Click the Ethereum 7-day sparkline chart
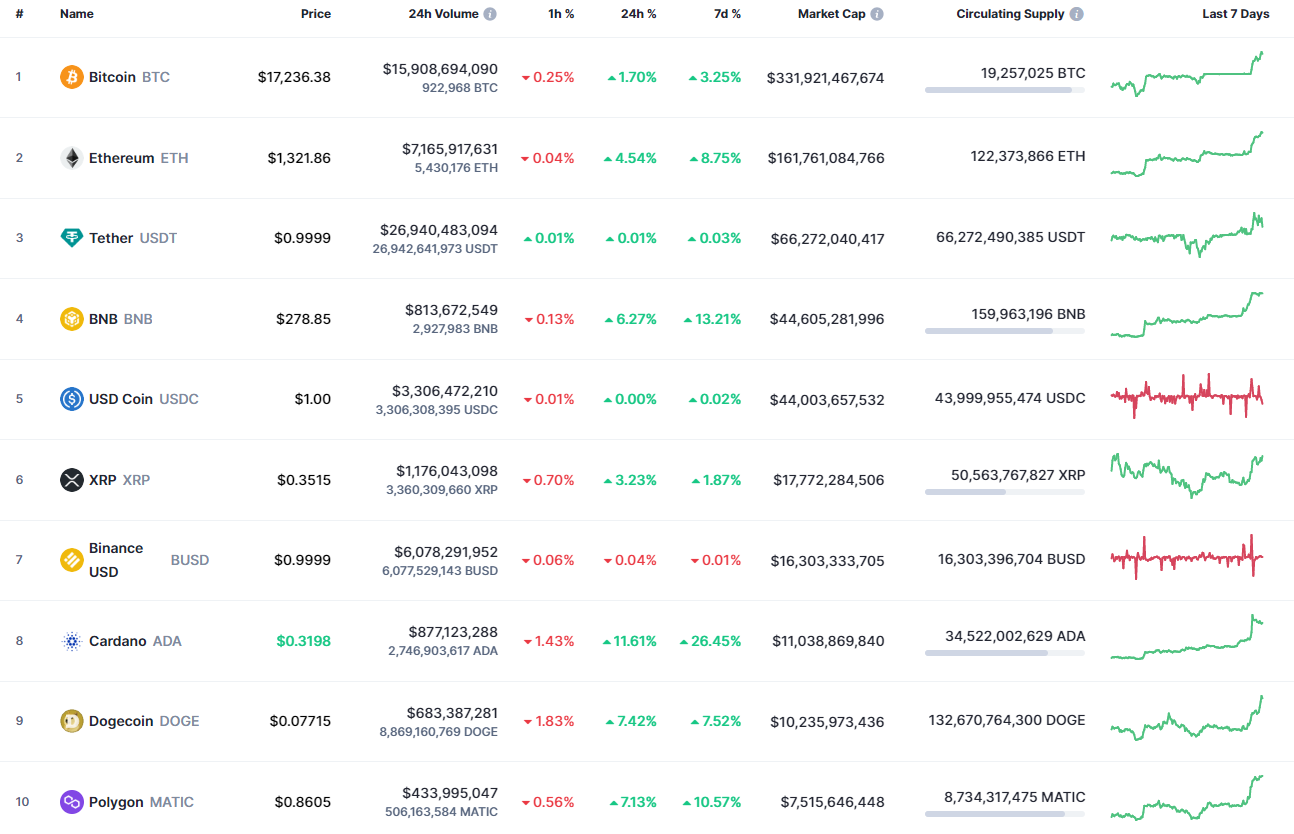Viewport: 1294px width, 834px height. [x=1187, y=157]
